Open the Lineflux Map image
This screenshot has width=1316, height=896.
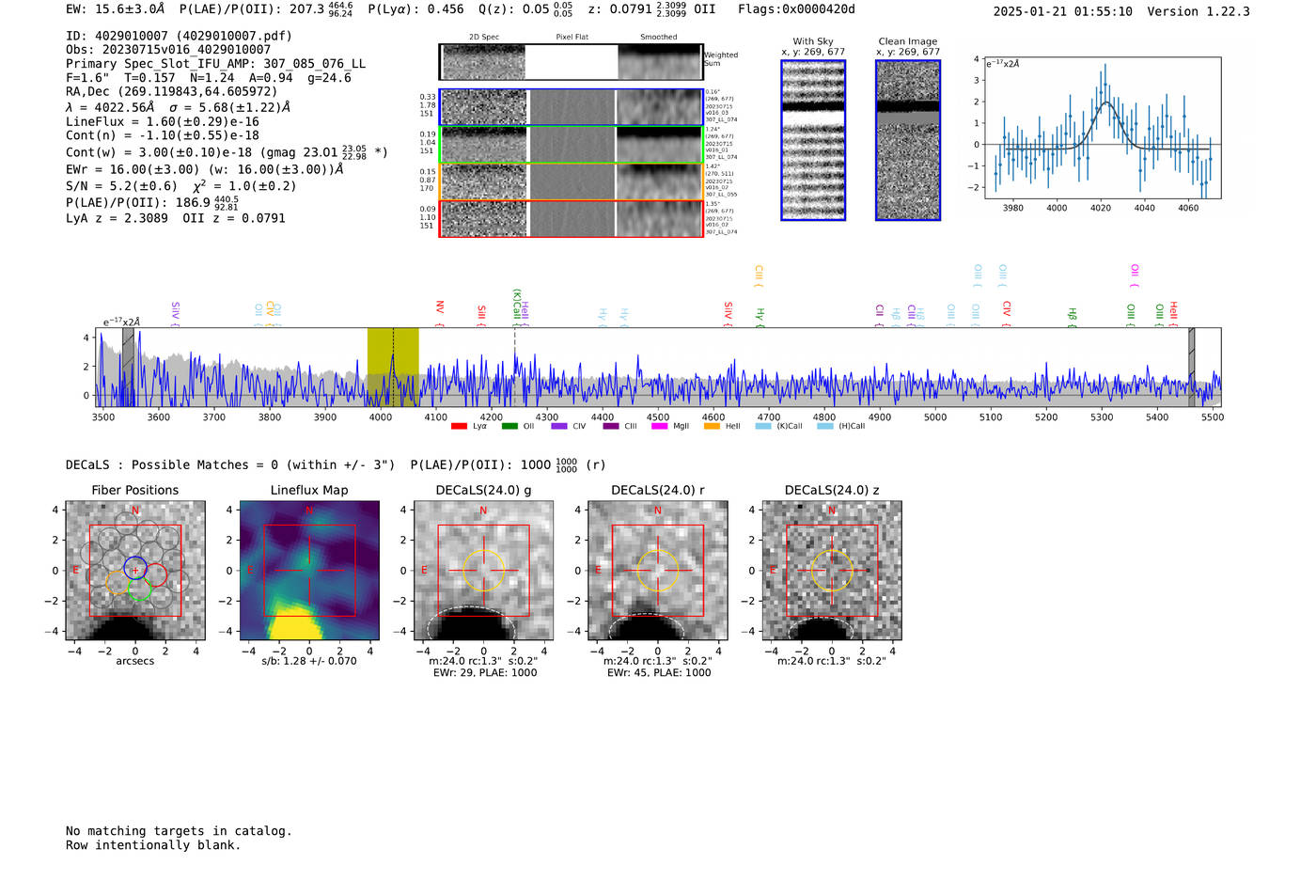309,571
